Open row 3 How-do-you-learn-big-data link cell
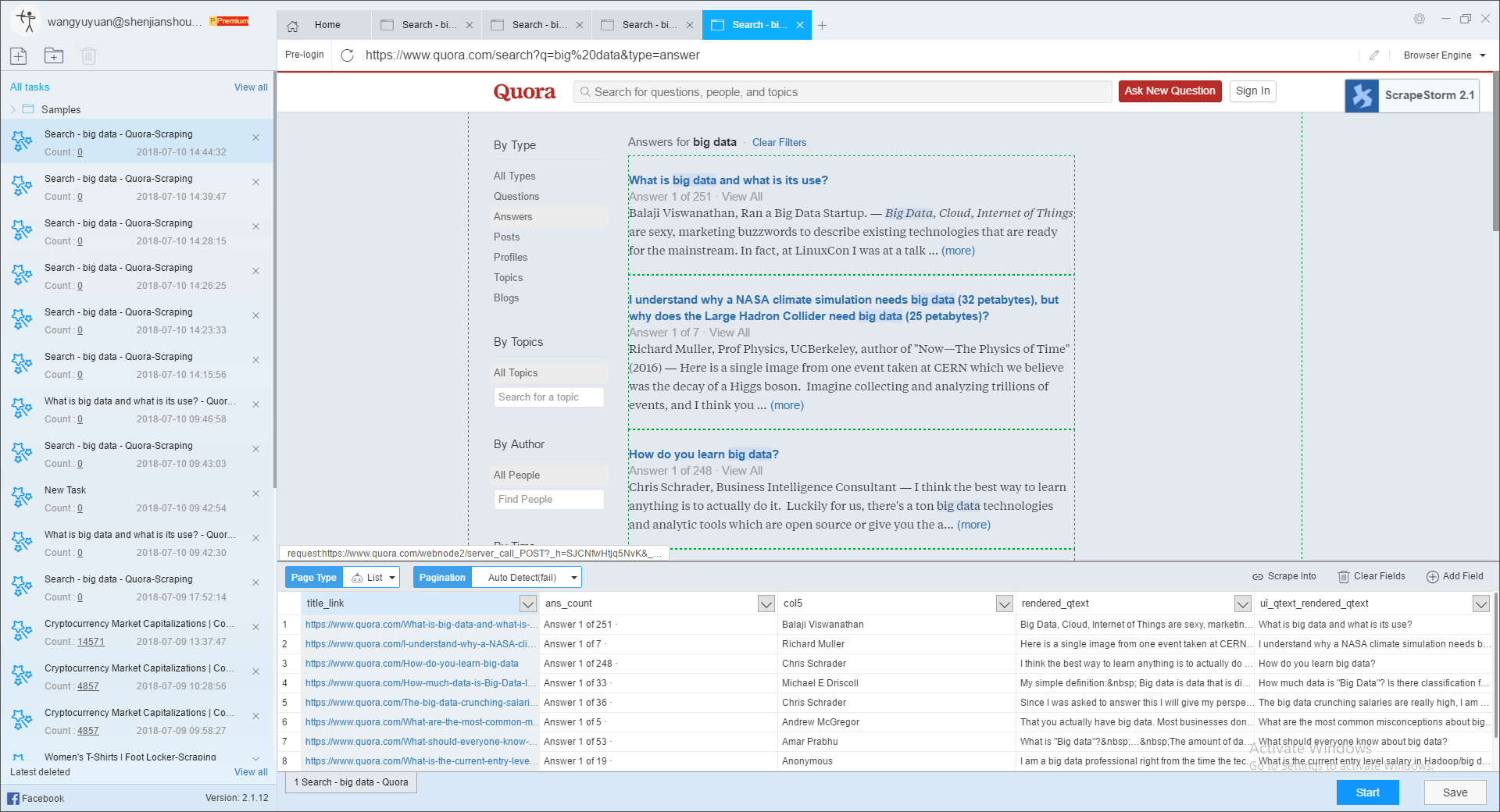Image resolution: width=1500 pixels, height=812 pixels. tap(420, 664)
